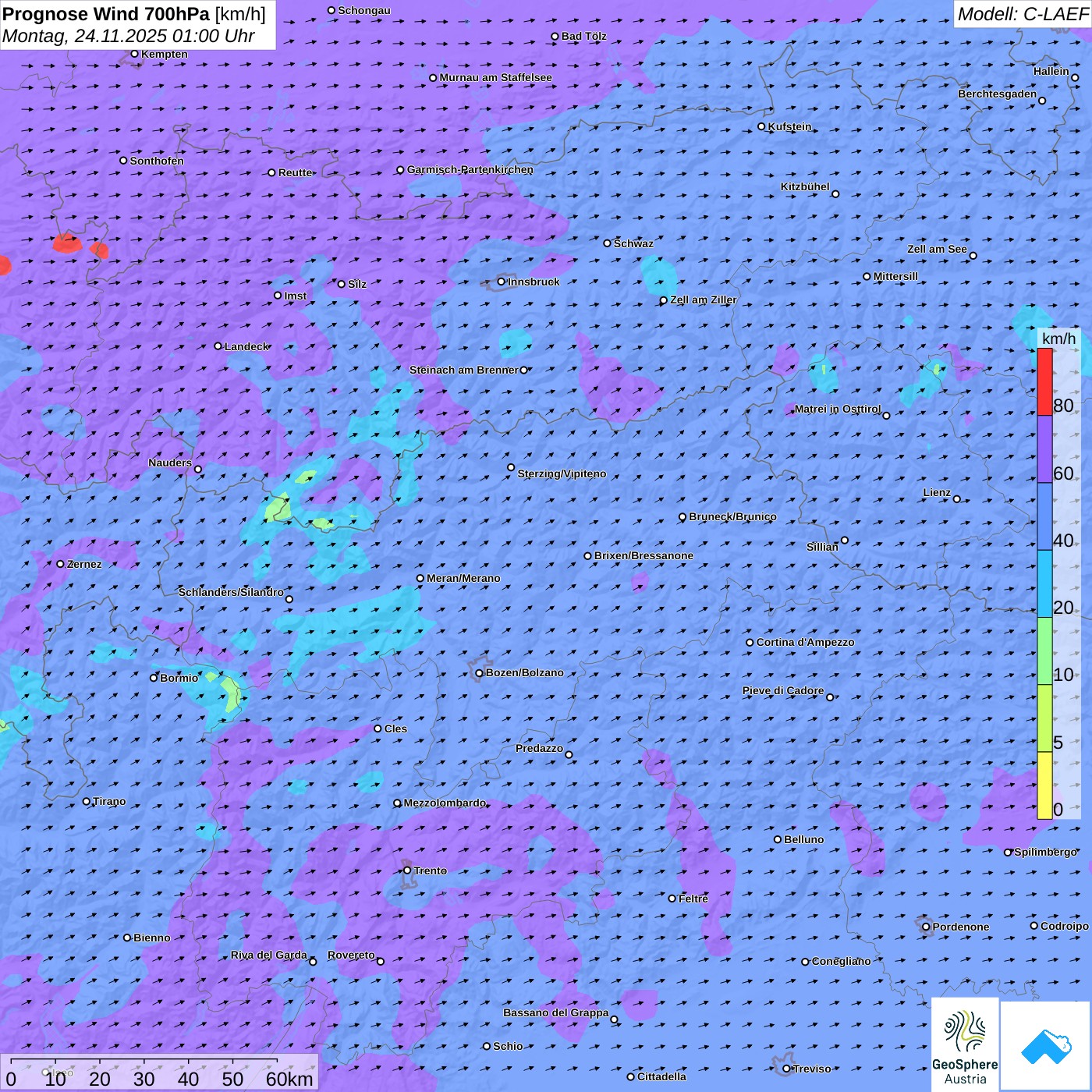The height and width of the screenshot is (1092, 1092).
Task: Click the Spilimbergo label
Action: (x=1045, y=852)
